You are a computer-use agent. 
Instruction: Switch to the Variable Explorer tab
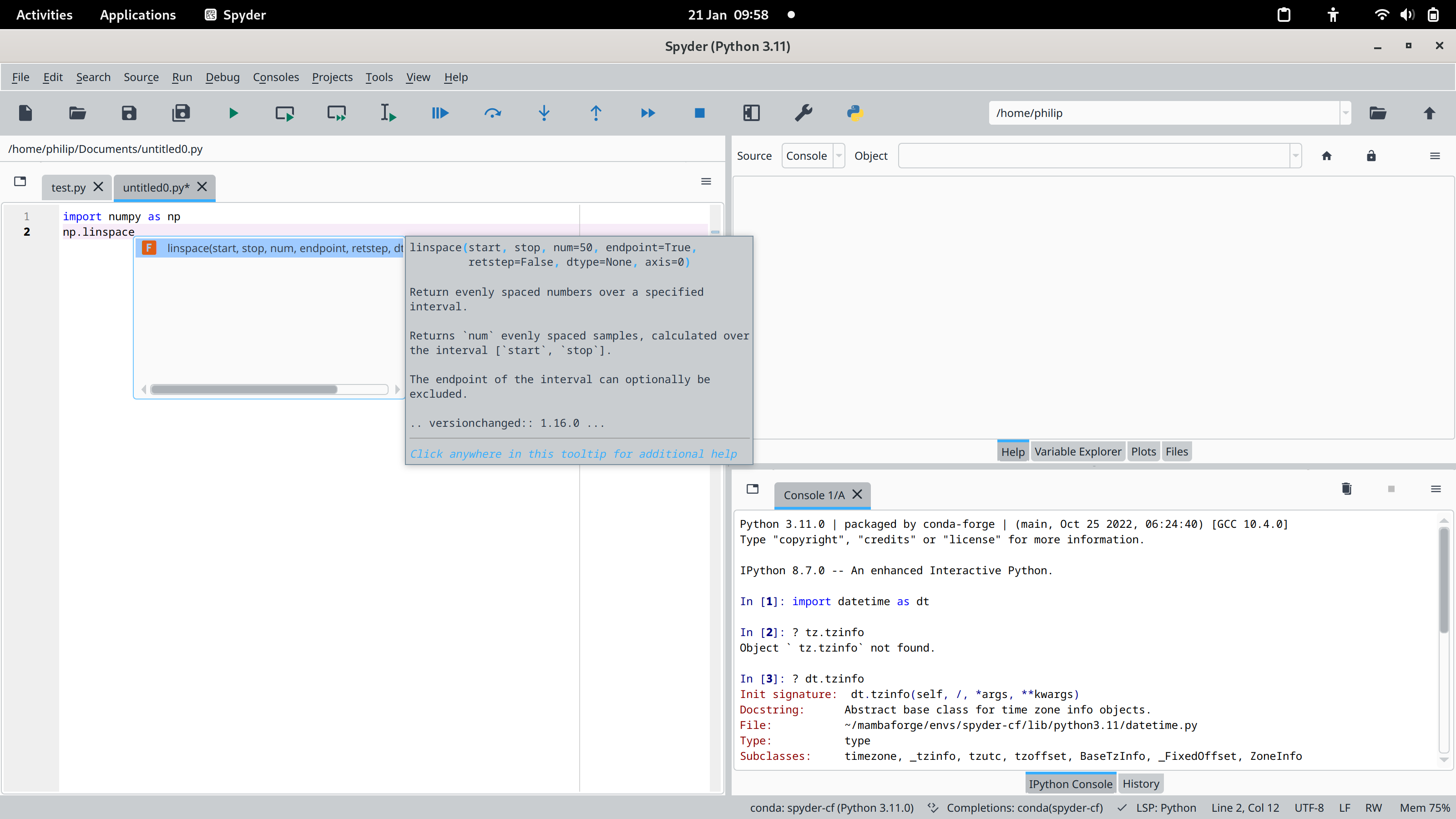(1077, 452)
